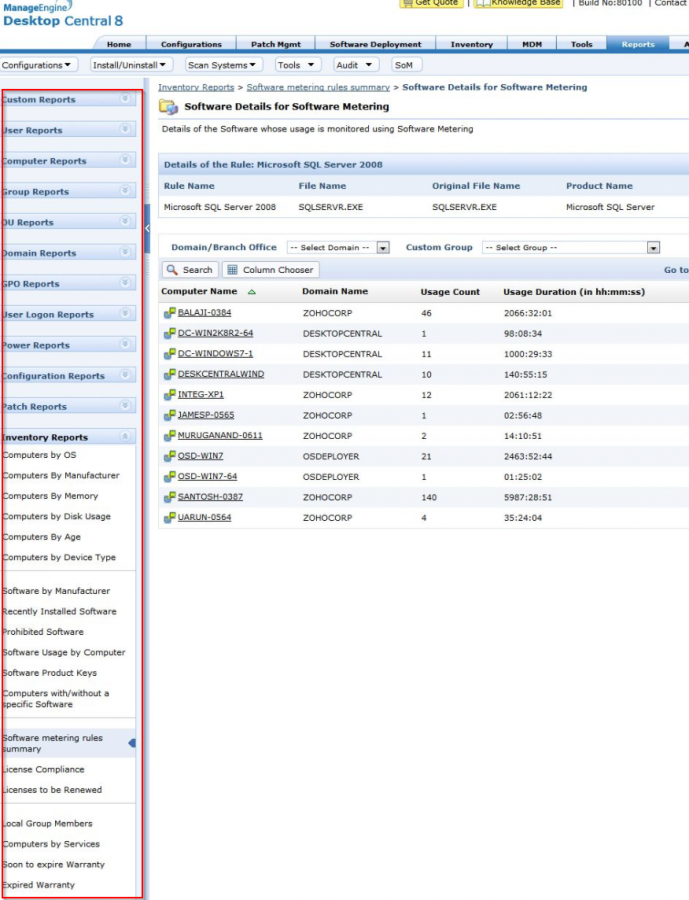The height and width of the screenshot is (900, 689).
Task: Click the computer icon beside DC-WINDOWS7-1
Action: coord(169,354)
